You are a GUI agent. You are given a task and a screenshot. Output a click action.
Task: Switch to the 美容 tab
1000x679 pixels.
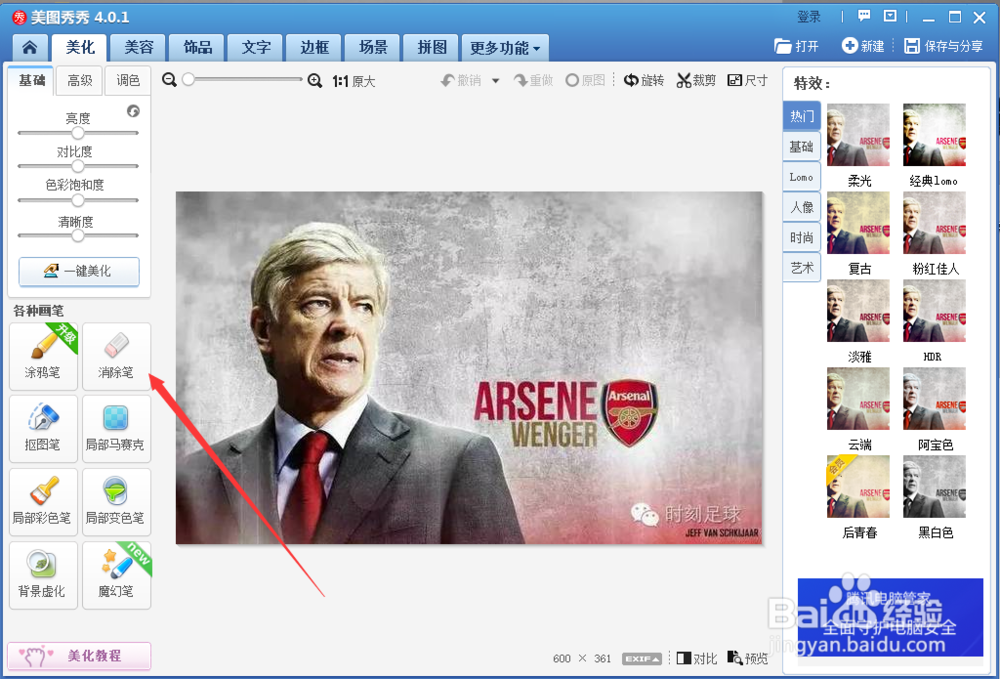[138, 48]
